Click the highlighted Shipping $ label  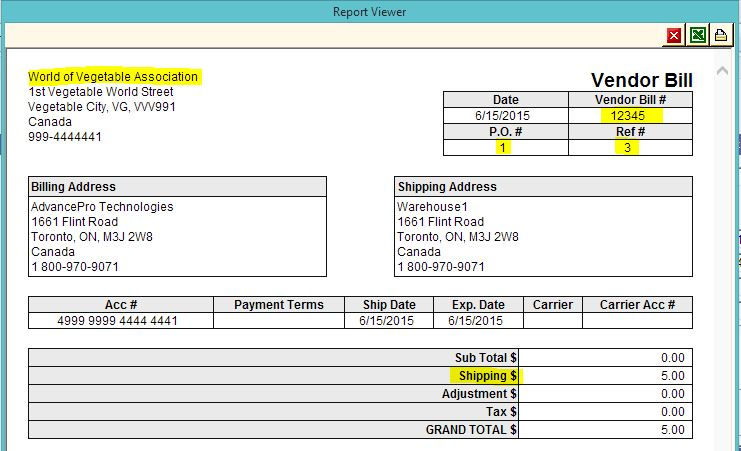(x=488, y=376)
